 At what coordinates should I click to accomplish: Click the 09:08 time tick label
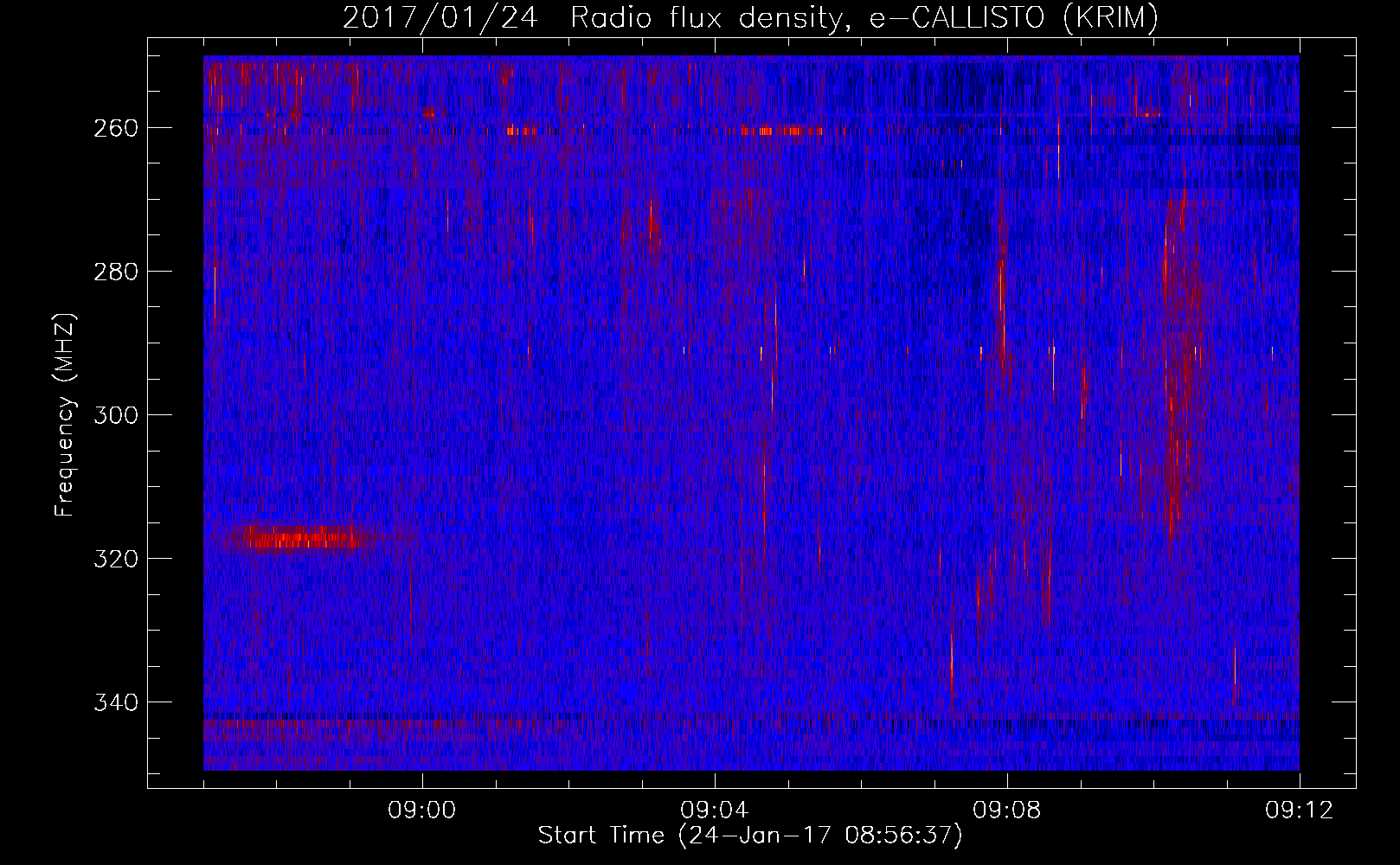tap(1007, 811)
